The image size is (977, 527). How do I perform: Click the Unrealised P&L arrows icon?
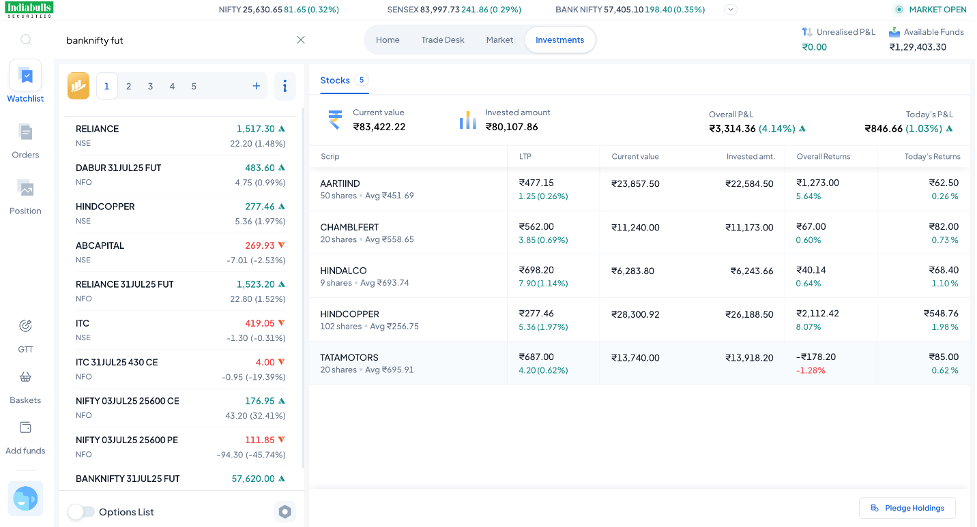coord(807,32)
